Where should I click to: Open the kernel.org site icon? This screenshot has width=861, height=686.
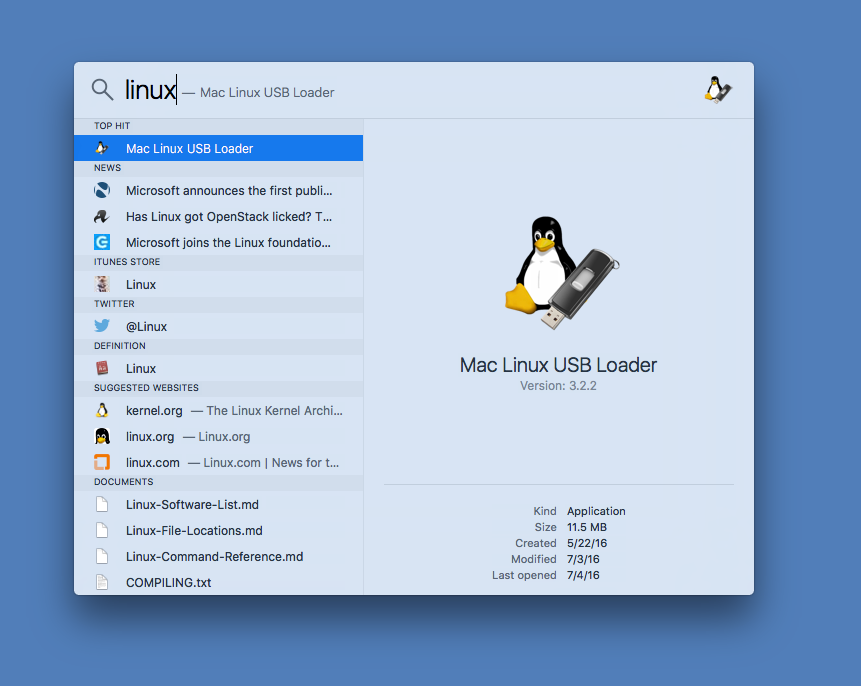tap(103, 410)
